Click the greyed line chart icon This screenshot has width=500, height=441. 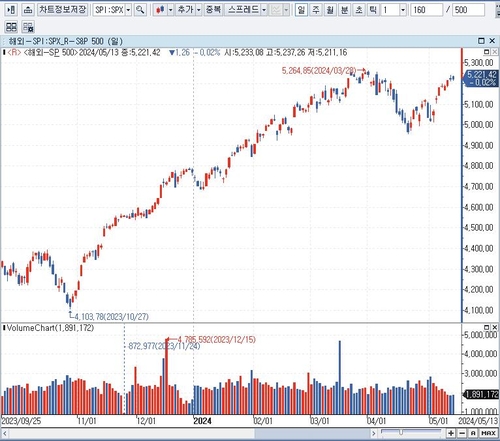pos(276,10)
